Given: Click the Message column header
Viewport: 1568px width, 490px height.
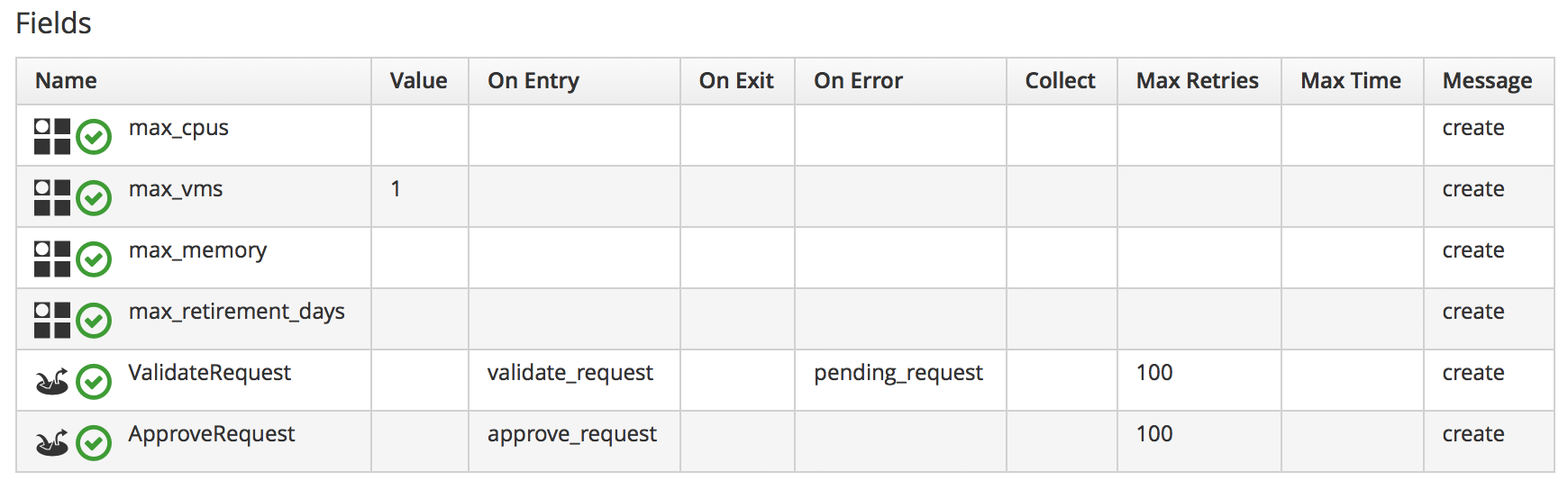Looking at the screenshot, I should [x=1487, y=81].
